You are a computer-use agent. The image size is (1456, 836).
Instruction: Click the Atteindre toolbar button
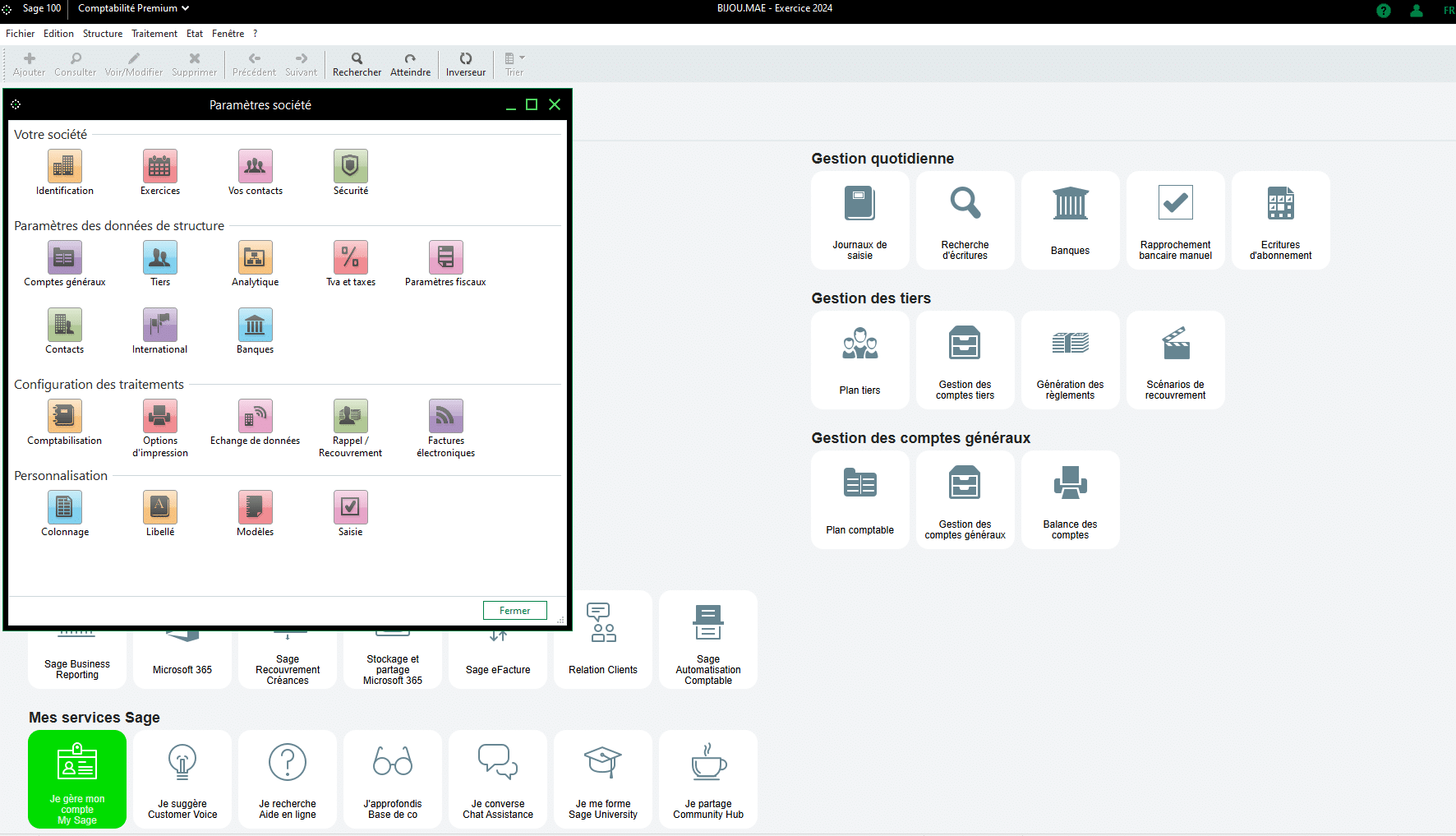coord(410,64)
